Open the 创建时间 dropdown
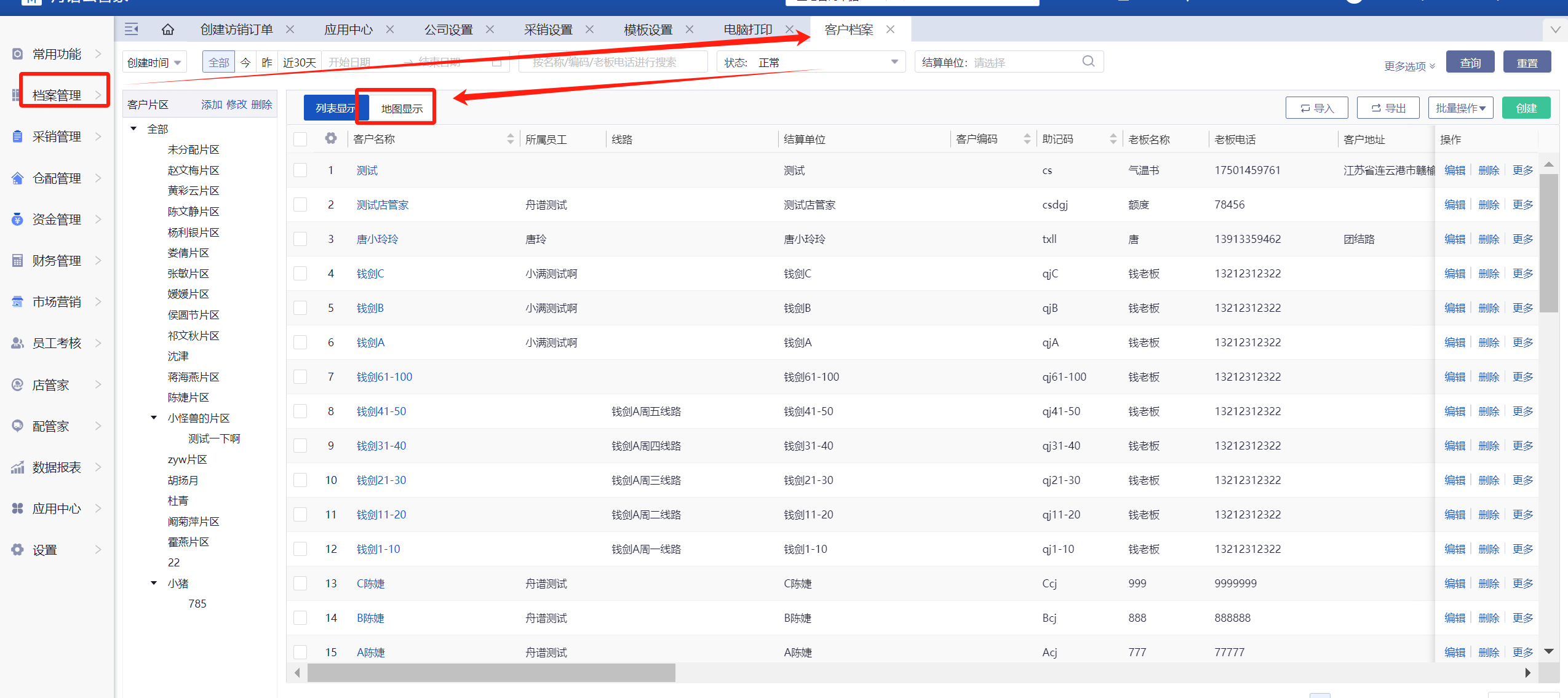 (154, 63)
